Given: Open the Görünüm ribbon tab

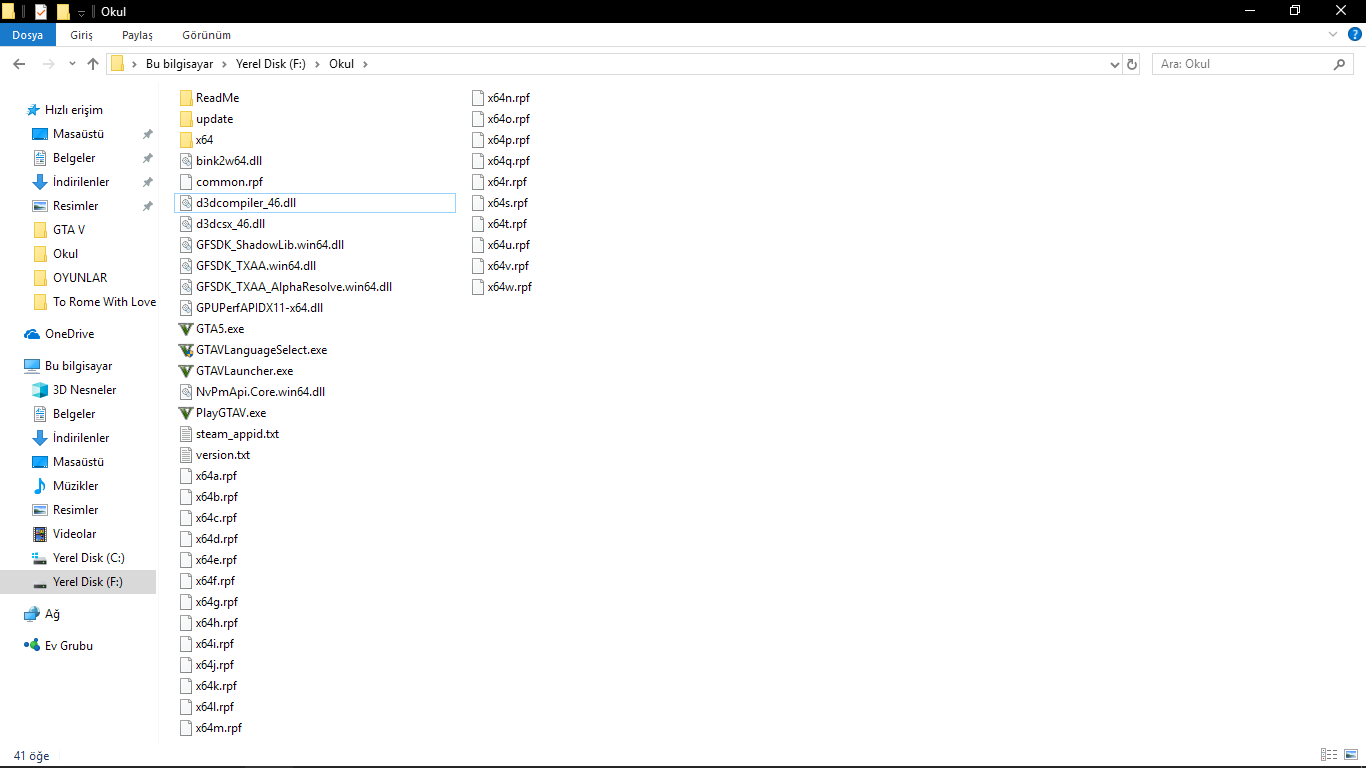Looking at the screenshot, I should click(206, 35).
